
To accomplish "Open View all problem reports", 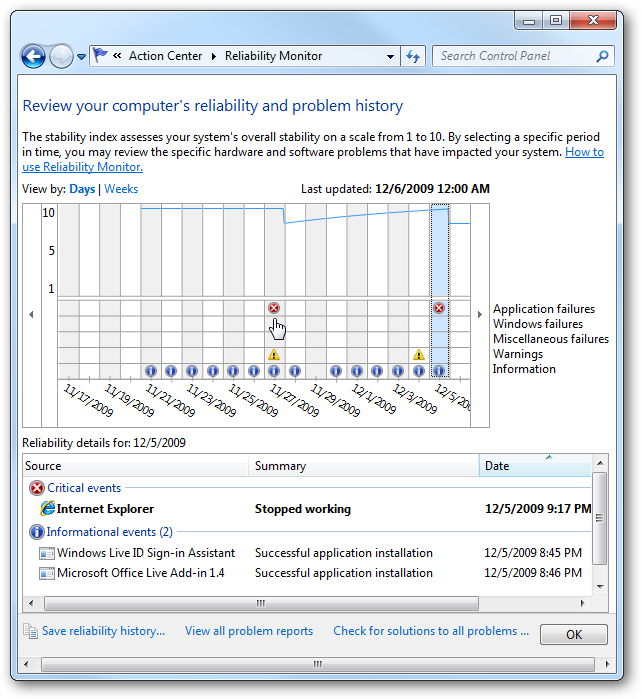I will coord(249,631).
